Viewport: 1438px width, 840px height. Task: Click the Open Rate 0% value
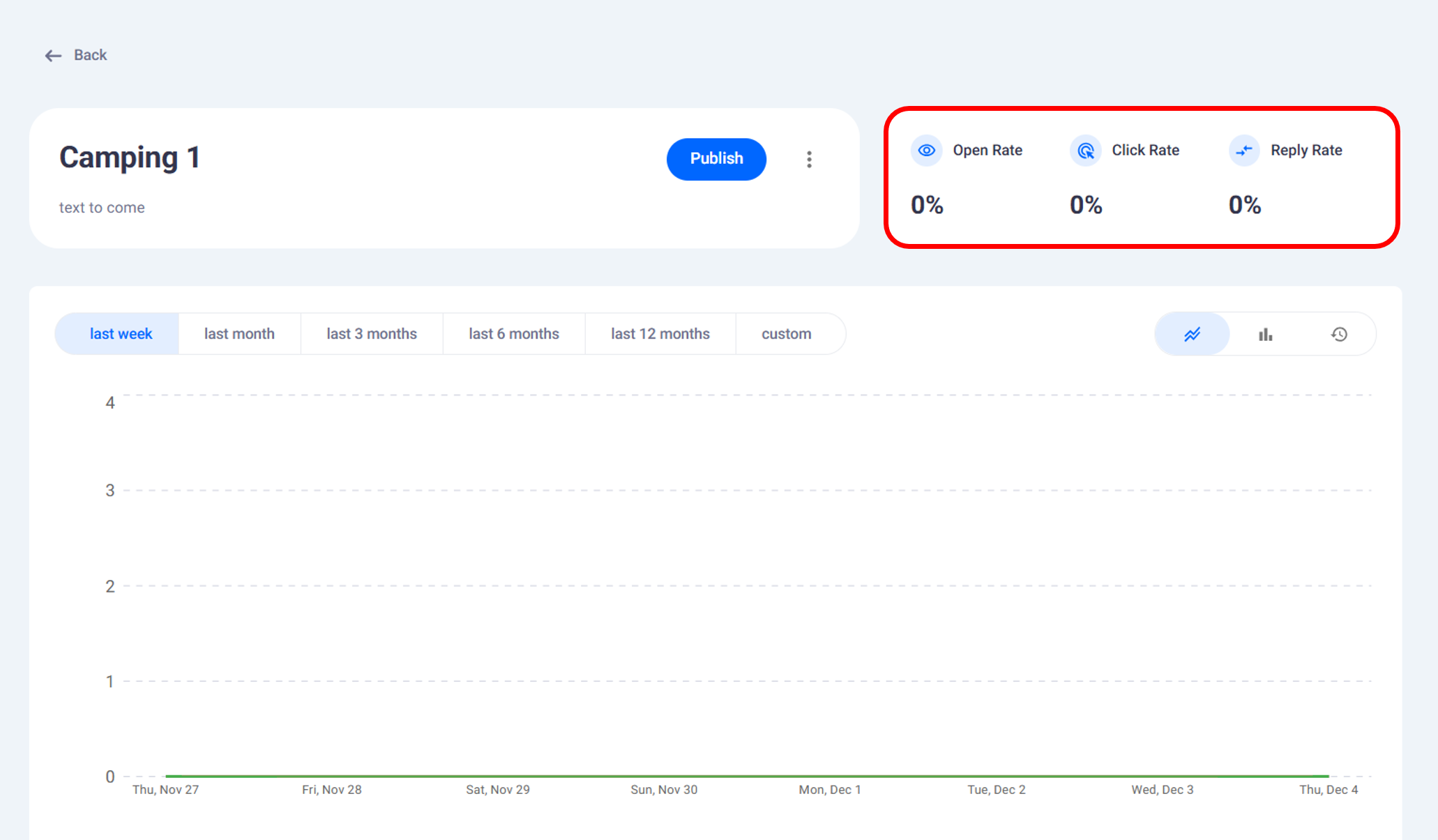pos(927,205)
